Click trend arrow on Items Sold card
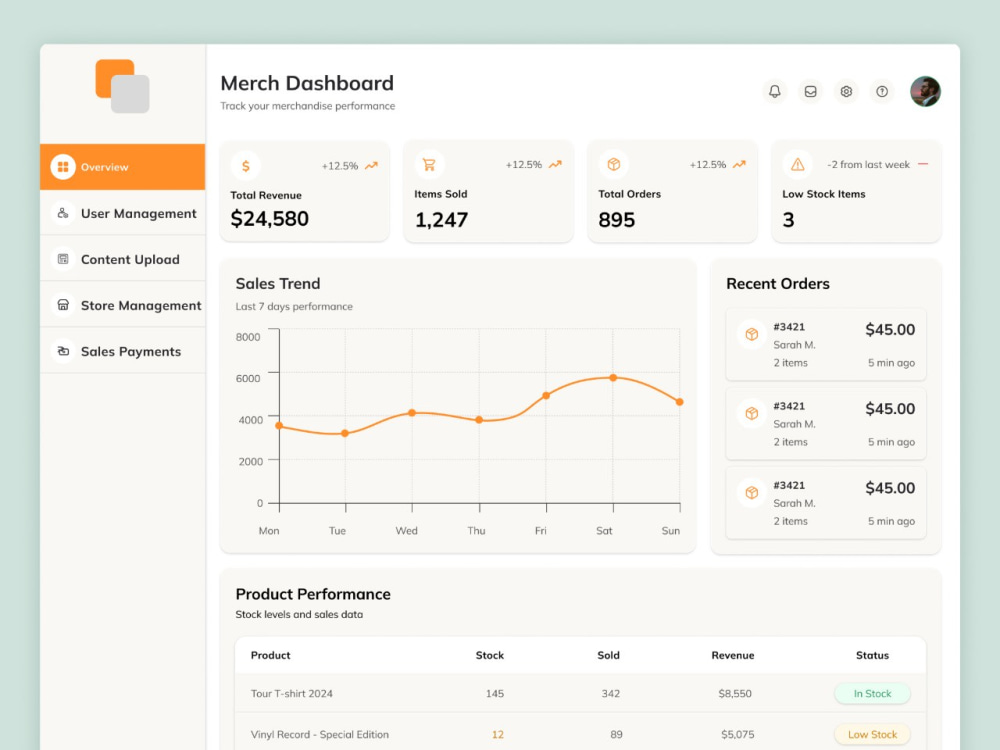1000x750 pixels. click(555, 165)
